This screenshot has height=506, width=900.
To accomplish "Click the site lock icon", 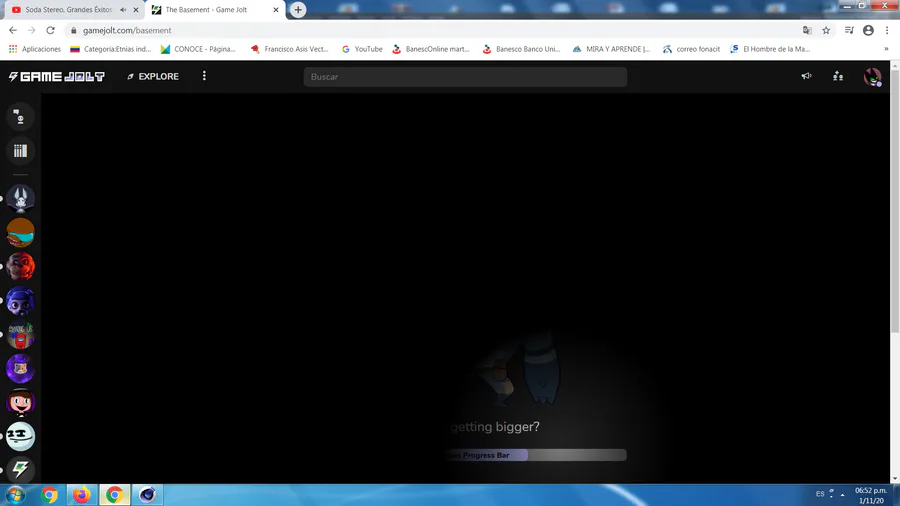I will (73, 30).
